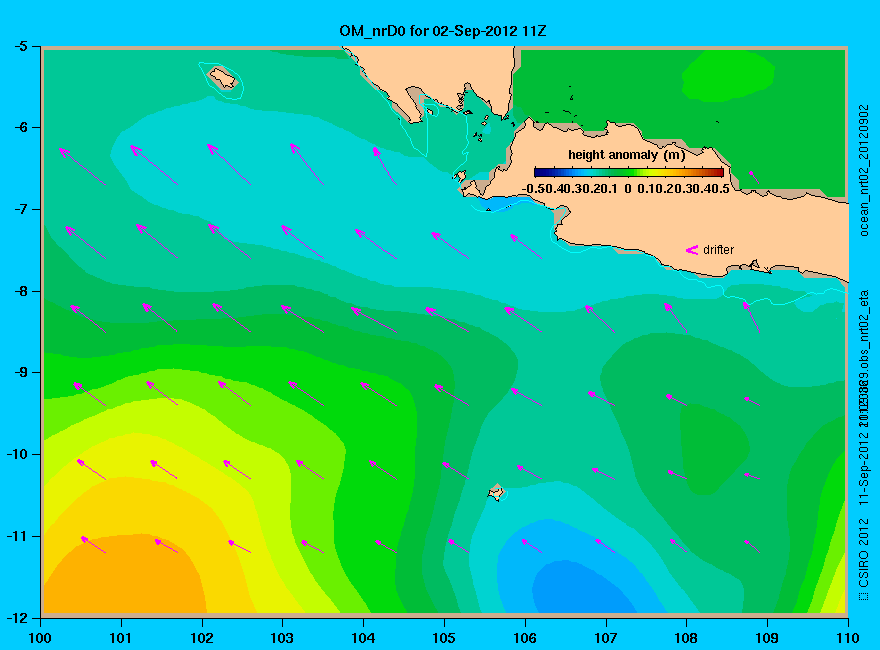The height and width of the screenshot is (650, 880).
Task: Click the y-axis label "-7"
Action: 20,209
